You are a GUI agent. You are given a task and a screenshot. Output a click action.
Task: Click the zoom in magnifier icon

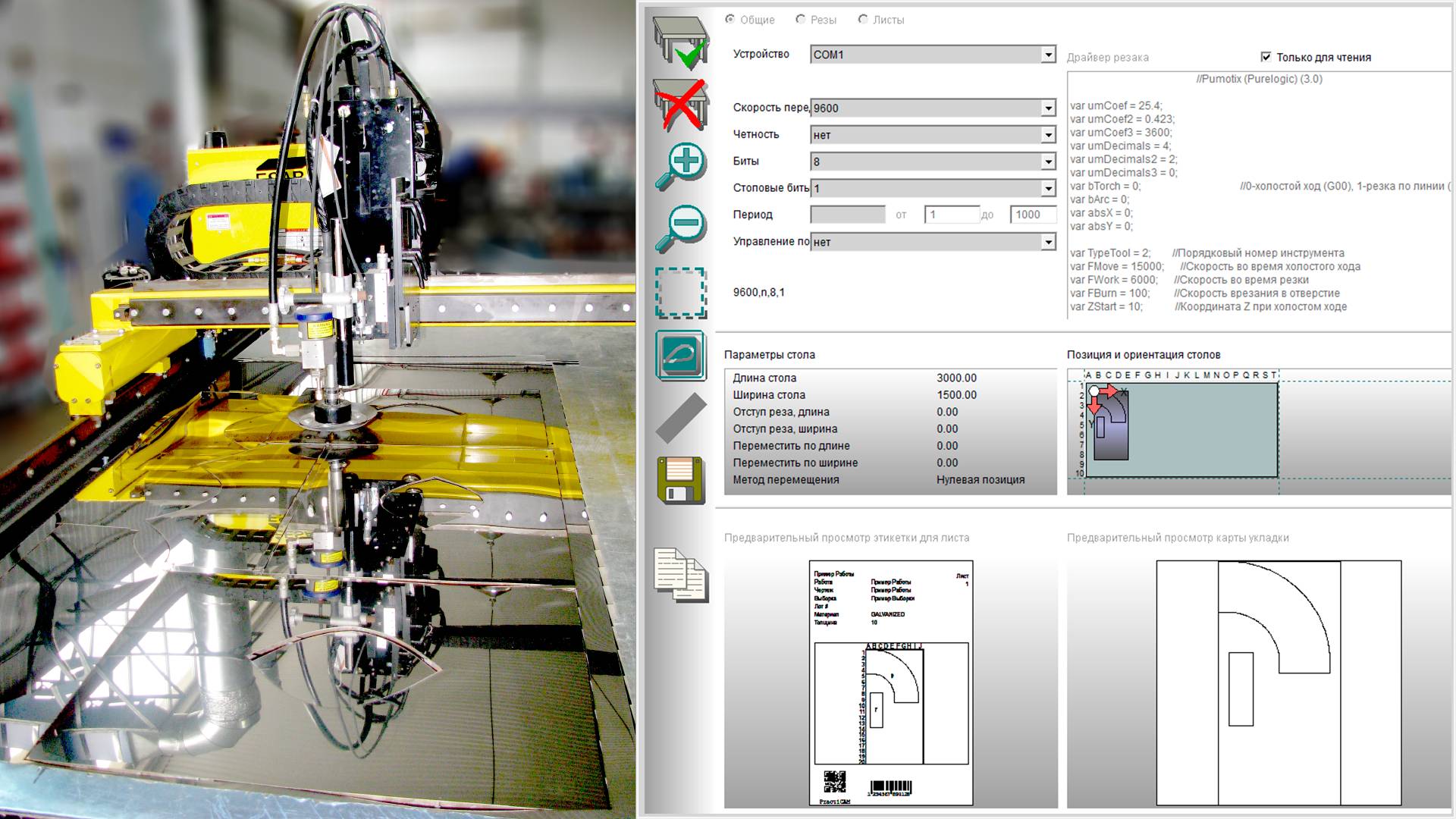coord(680,166)
